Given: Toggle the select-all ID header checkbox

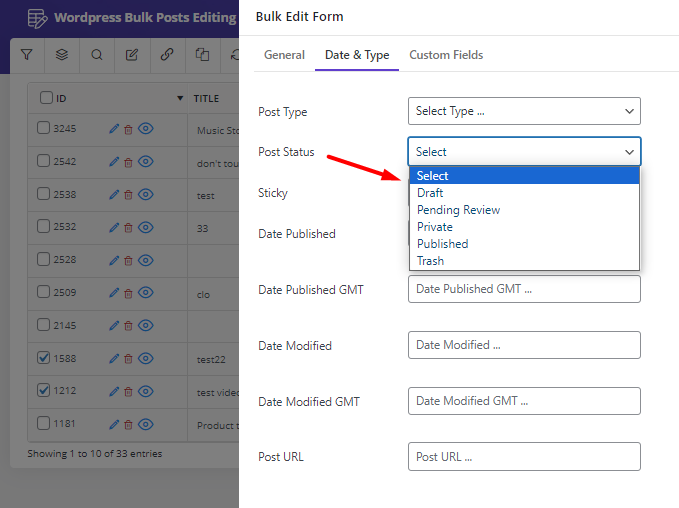Looking at the screenshot, I should [46, 97].
